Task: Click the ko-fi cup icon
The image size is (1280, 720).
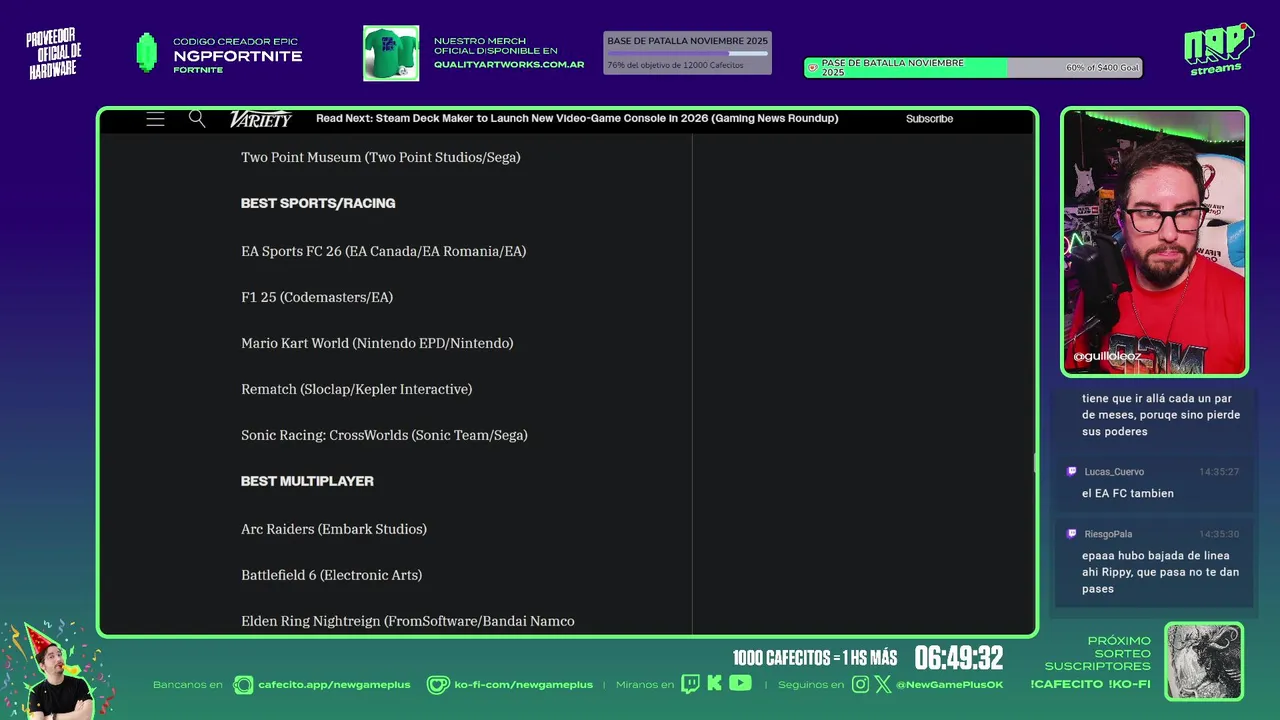Action: (437, 685)
